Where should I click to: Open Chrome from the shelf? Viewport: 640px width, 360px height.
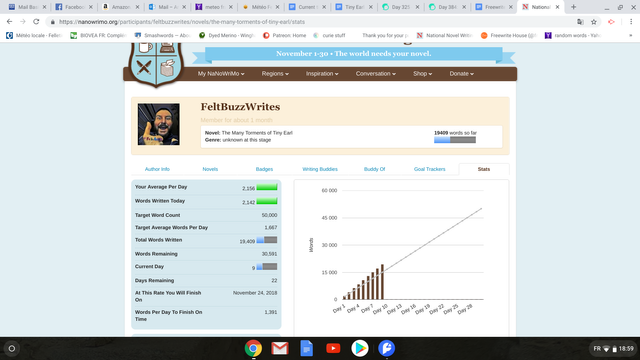[253, 348]
